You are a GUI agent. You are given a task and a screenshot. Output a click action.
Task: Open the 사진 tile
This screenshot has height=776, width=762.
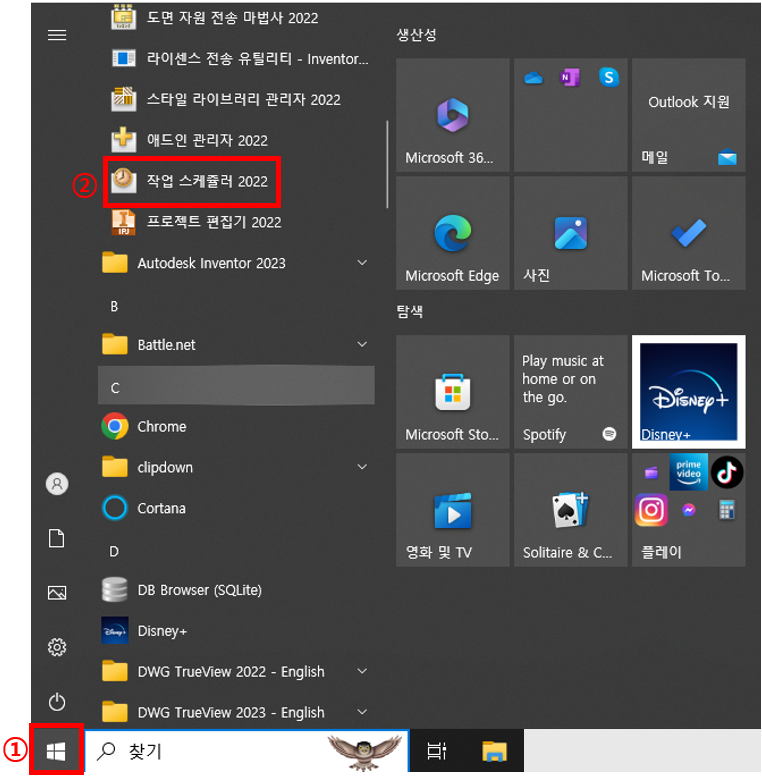coord(571,233)
